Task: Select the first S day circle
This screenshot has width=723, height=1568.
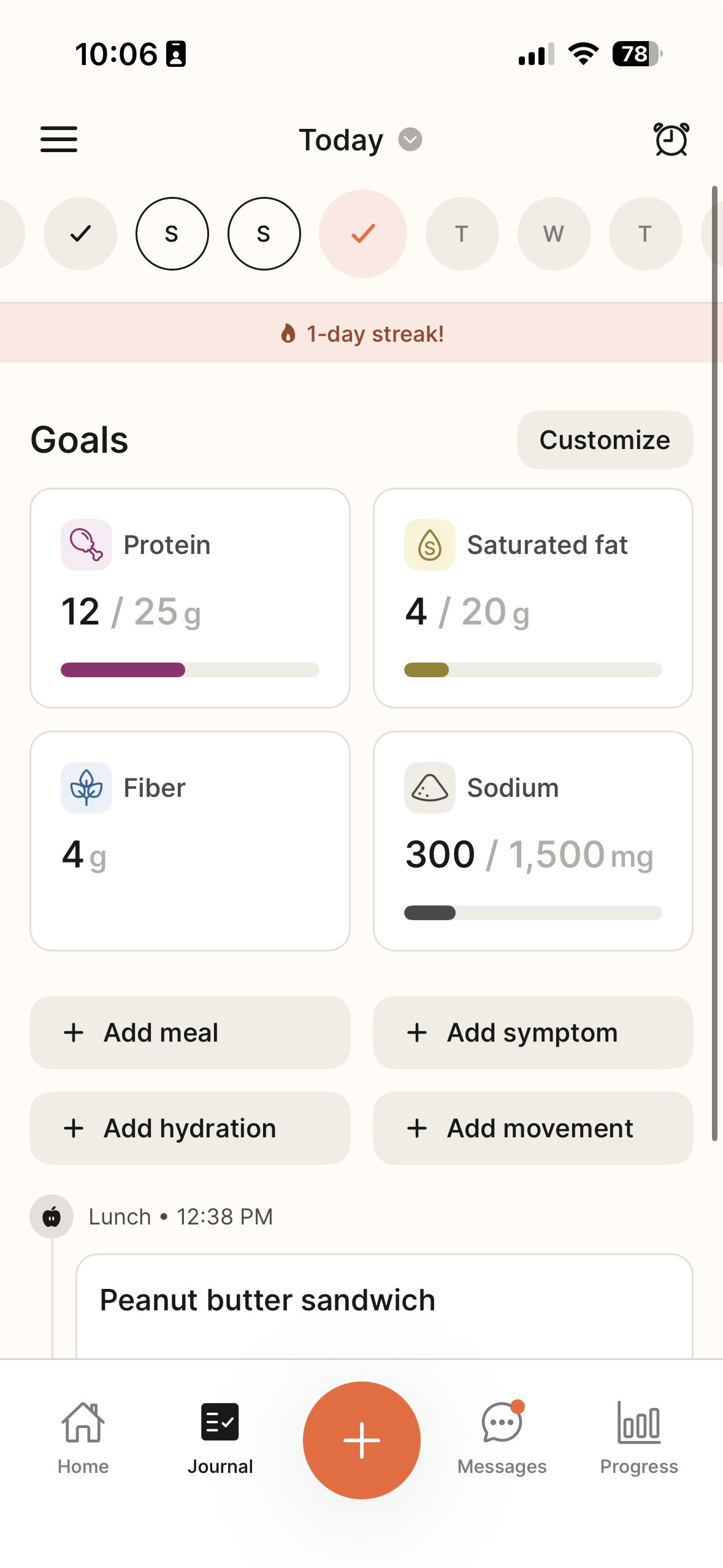Action: click(172, 234)
